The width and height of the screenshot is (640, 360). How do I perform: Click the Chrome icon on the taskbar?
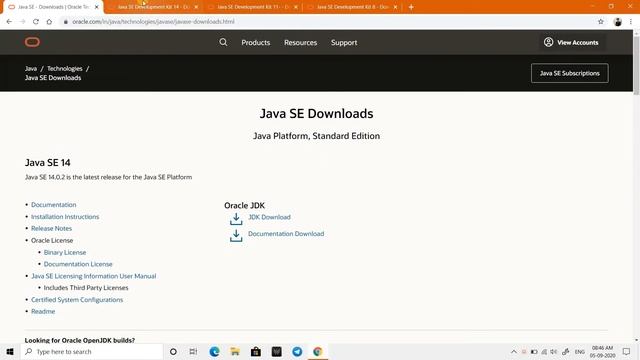click(x=318, y=351)
